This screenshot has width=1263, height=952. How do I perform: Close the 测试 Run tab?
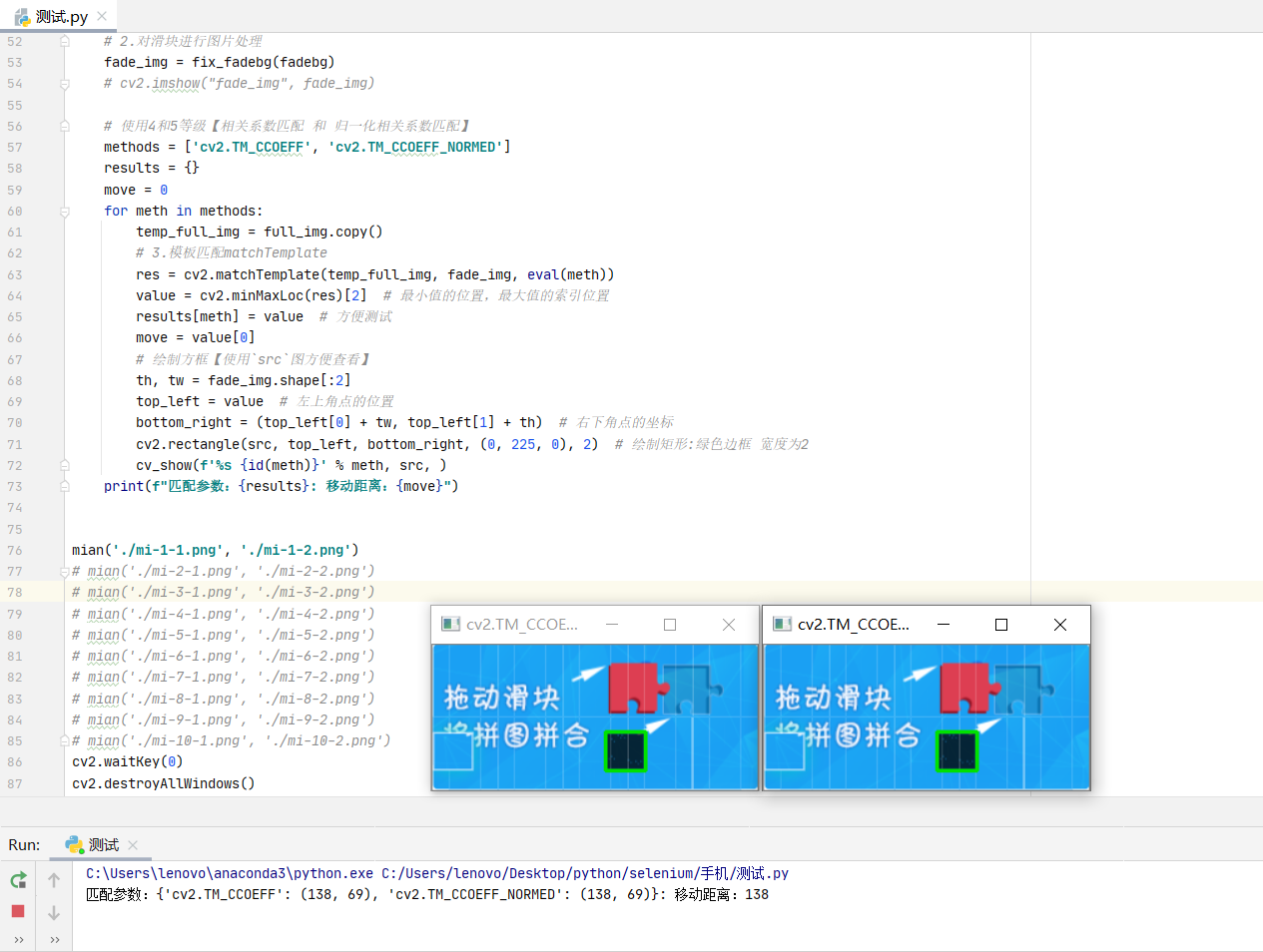[133, 845]
